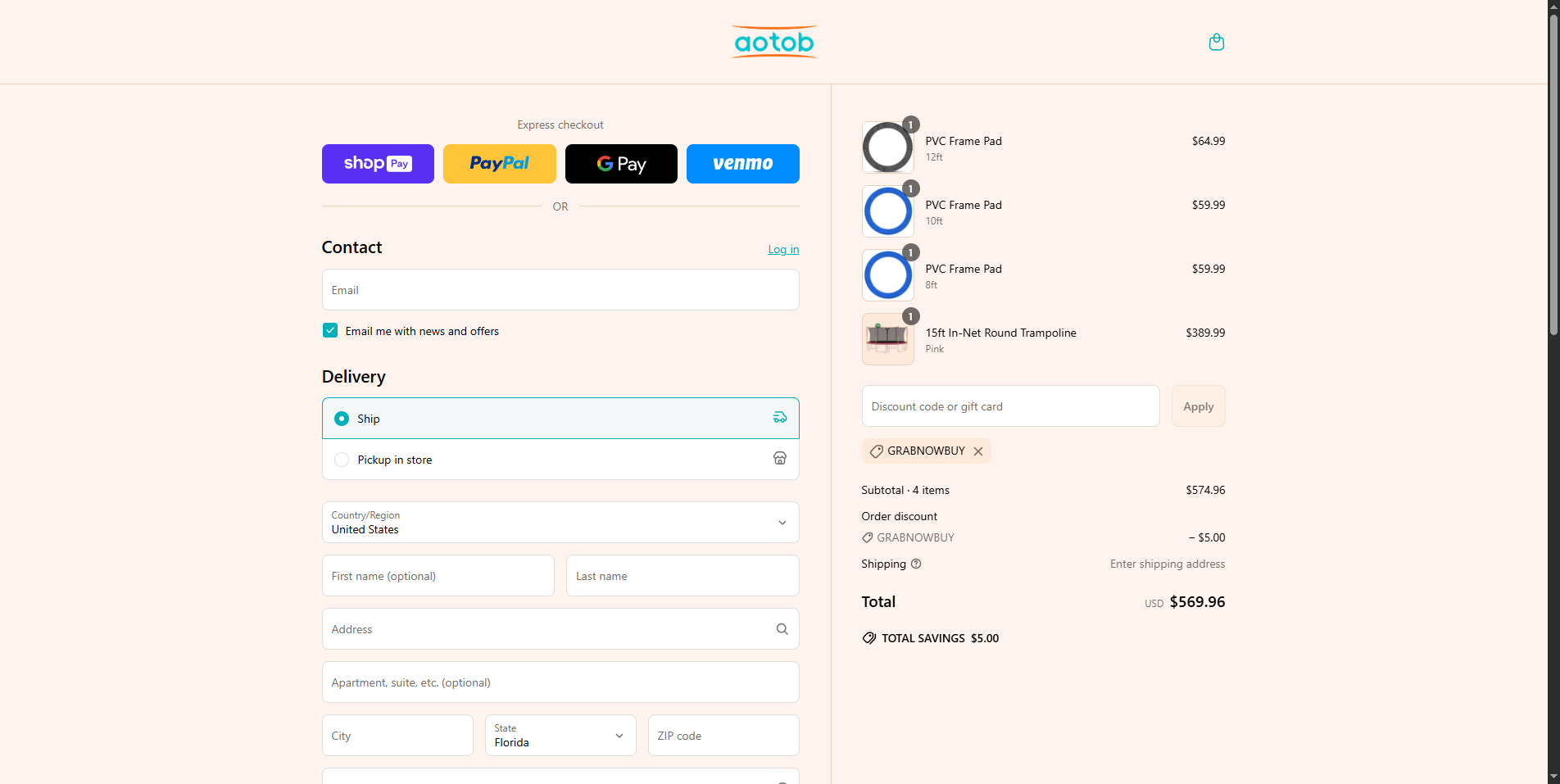The height and width of the screenshot is (784, 1560).
Task: Click the $569.96 total amount
Action: [1197, 601]
